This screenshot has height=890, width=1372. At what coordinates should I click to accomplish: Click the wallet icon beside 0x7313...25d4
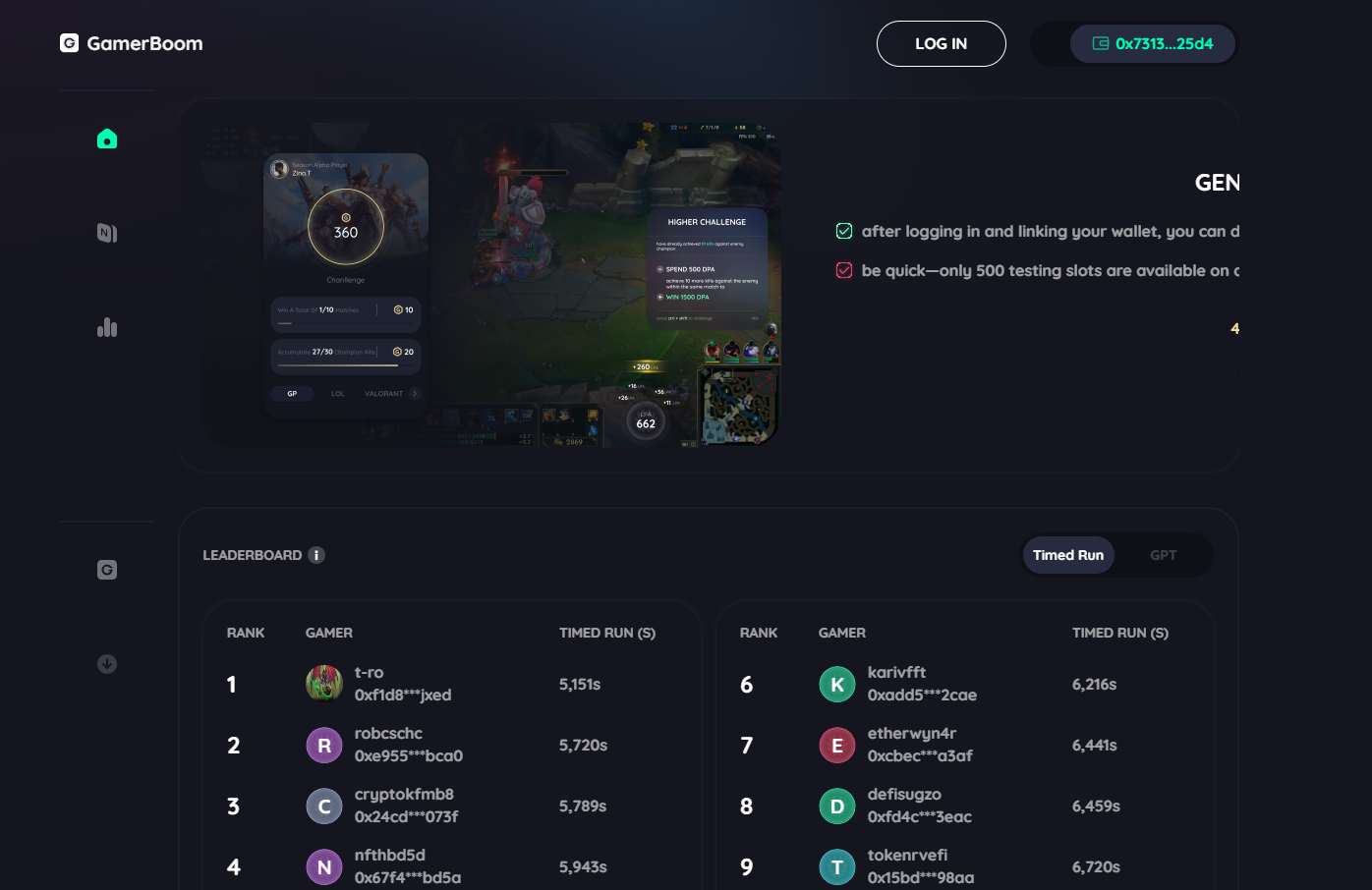tap(1101, 43)
